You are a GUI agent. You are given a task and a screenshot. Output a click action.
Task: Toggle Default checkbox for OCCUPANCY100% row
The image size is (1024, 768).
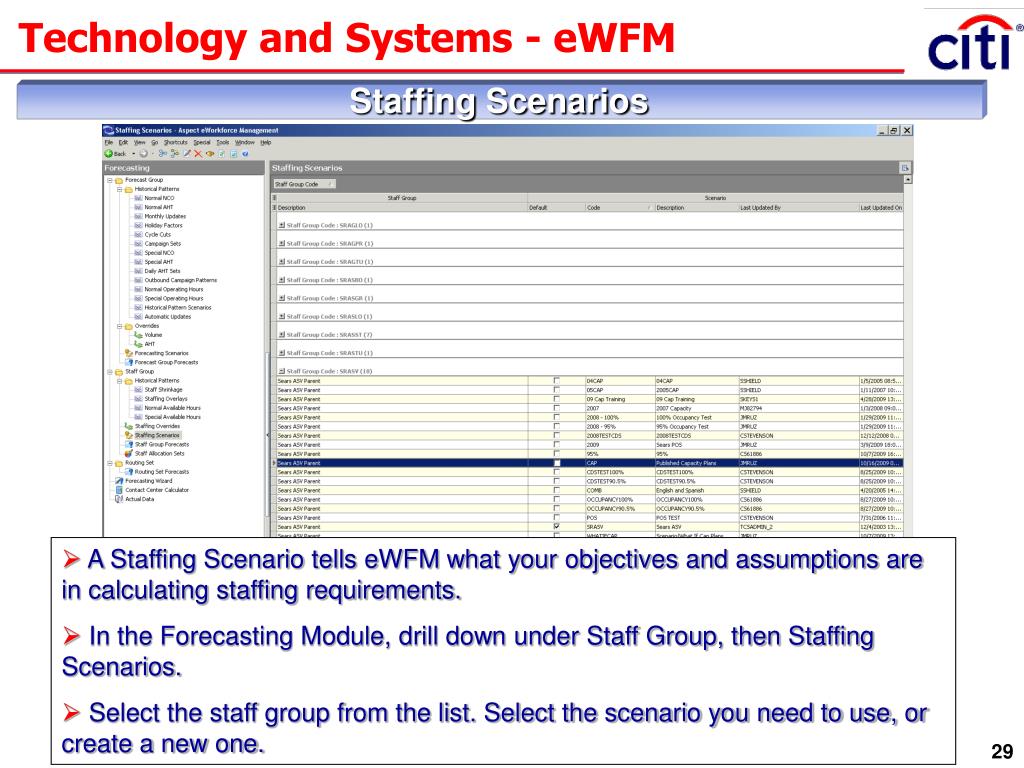(556, 500)
